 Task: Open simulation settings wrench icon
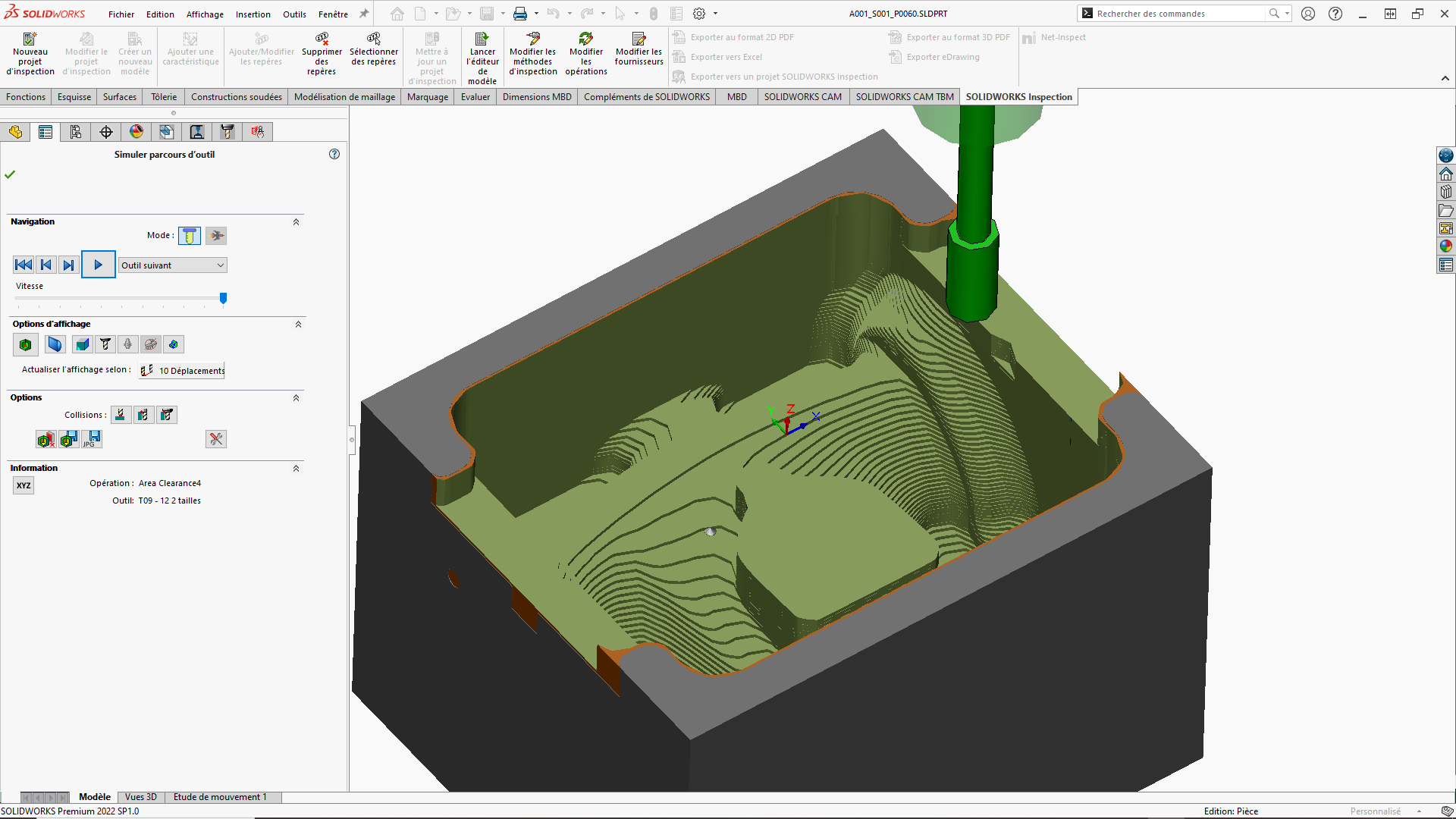point(216,439)
